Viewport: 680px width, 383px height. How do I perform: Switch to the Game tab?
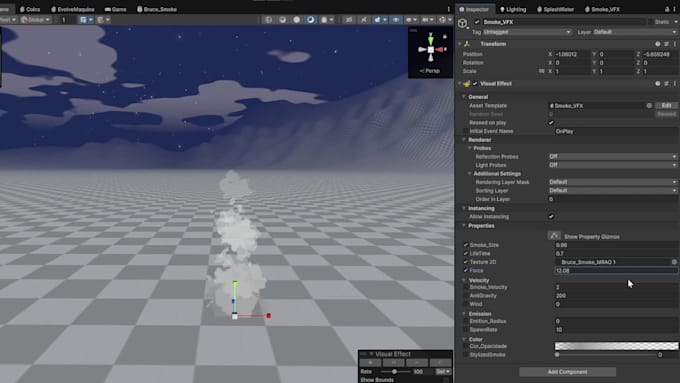(115, 9)
